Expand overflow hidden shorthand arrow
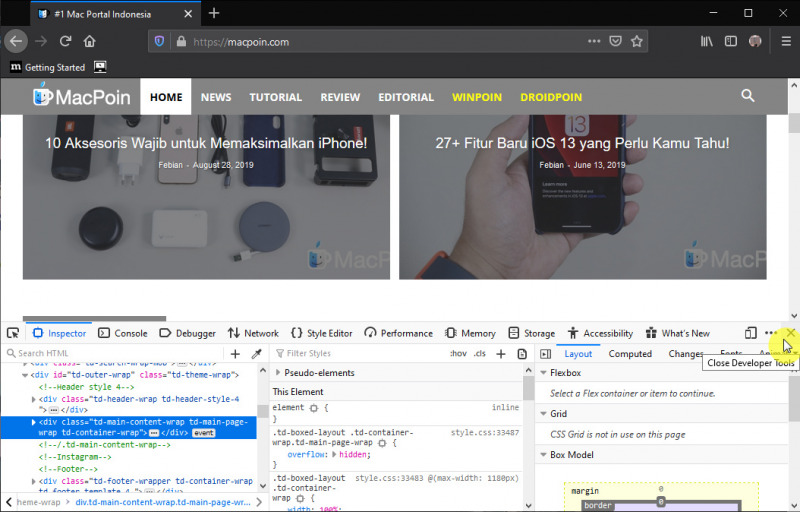 (x=334, y=454)
